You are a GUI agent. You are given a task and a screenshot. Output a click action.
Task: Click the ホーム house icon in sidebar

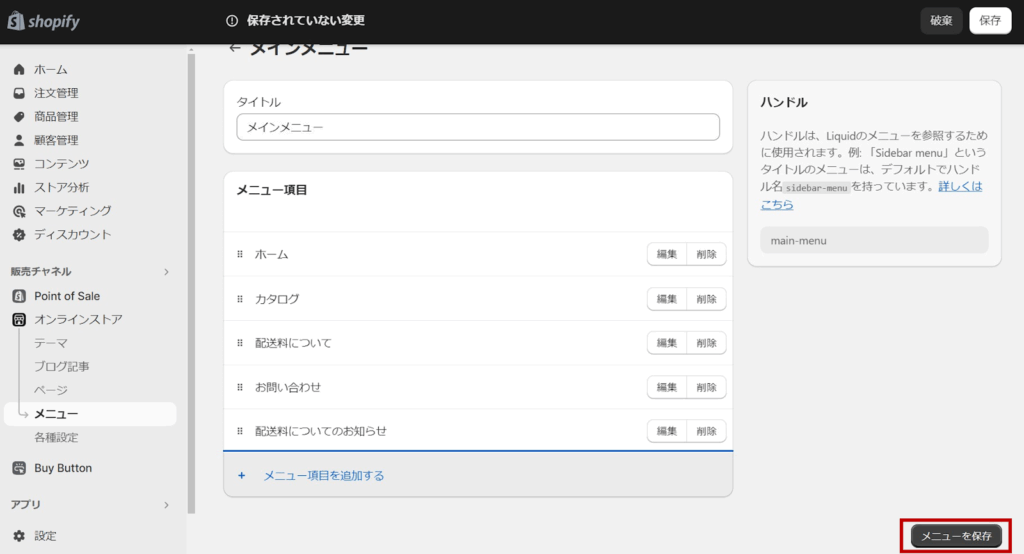[19, 69]
